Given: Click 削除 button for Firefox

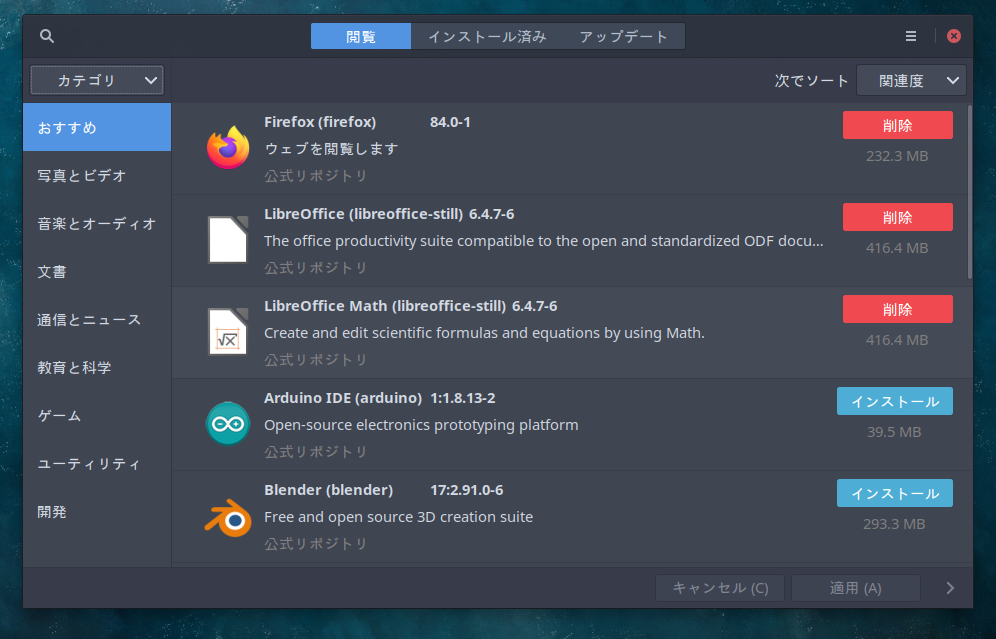Looking at the screenshot, I should pos(898,125).
